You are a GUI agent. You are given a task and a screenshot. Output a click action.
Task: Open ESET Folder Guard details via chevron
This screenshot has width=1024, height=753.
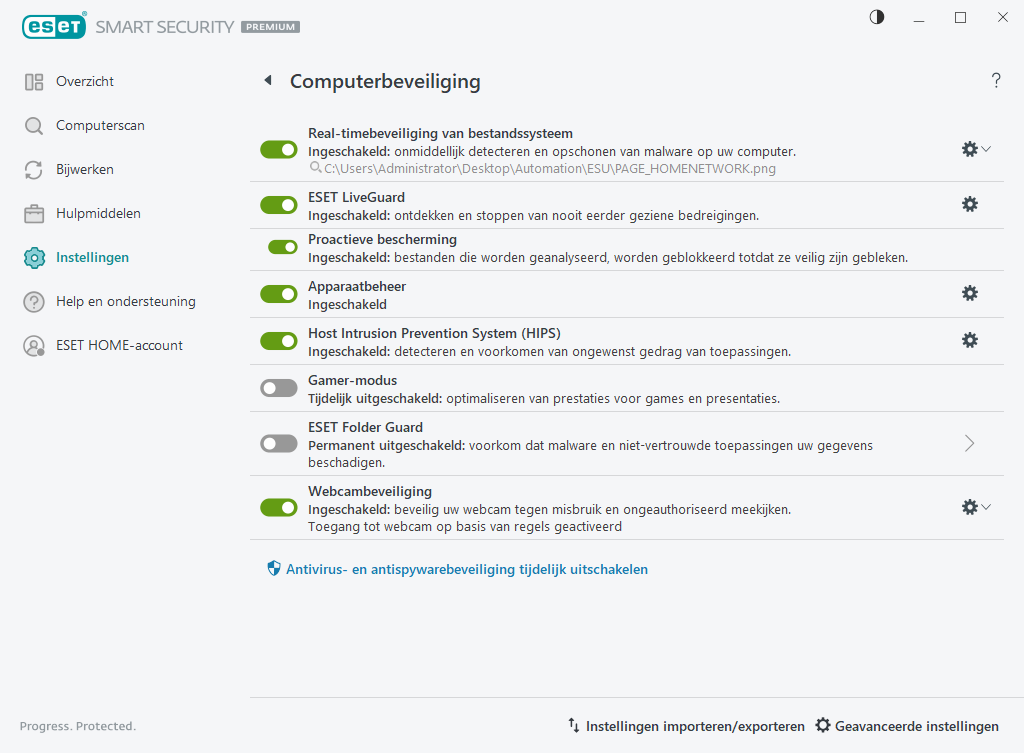click(968, 443)
